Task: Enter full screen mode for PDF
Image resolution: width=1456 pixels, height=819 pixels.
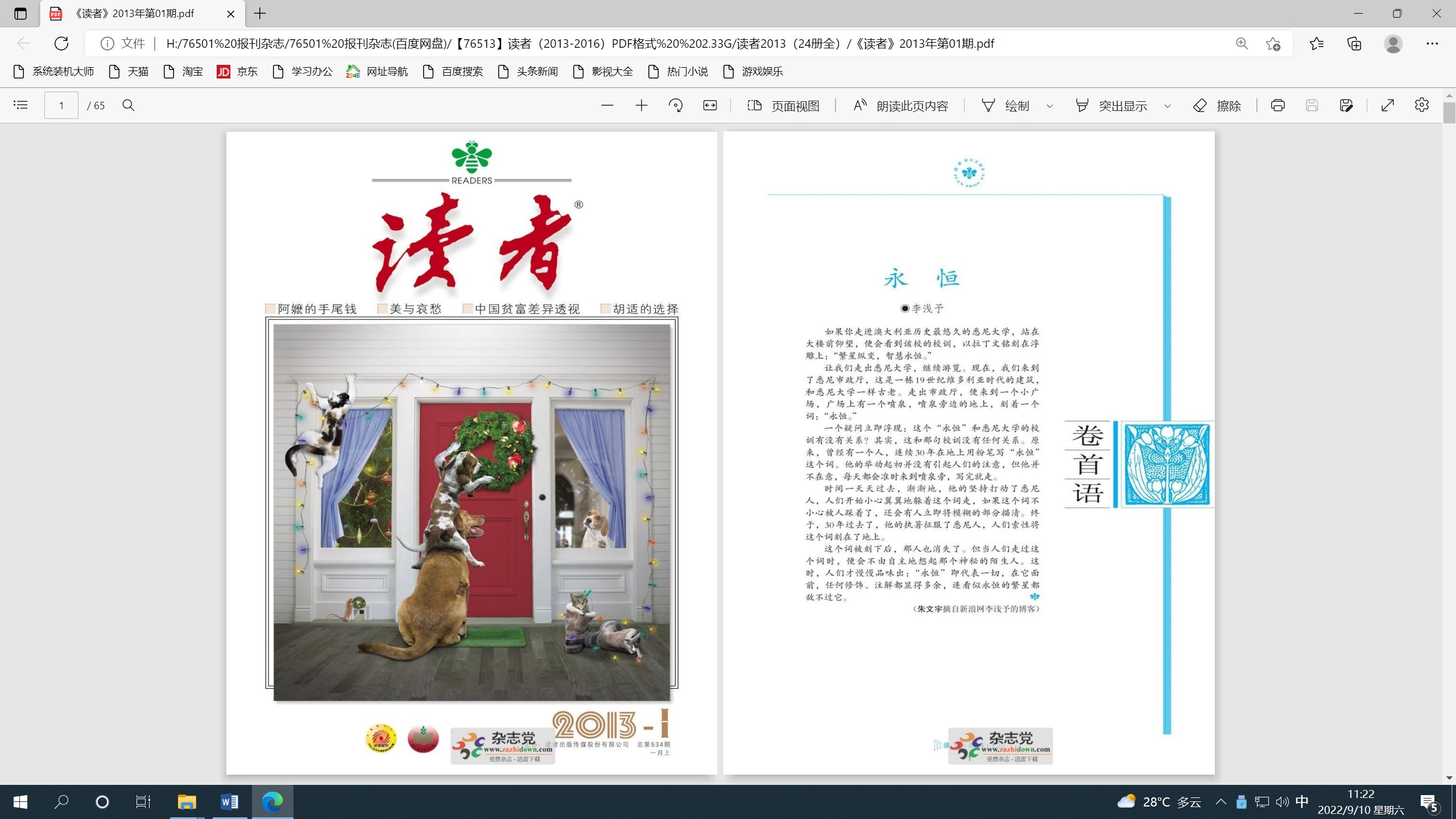Action: pyautogui.click(x=1388, y=105)
